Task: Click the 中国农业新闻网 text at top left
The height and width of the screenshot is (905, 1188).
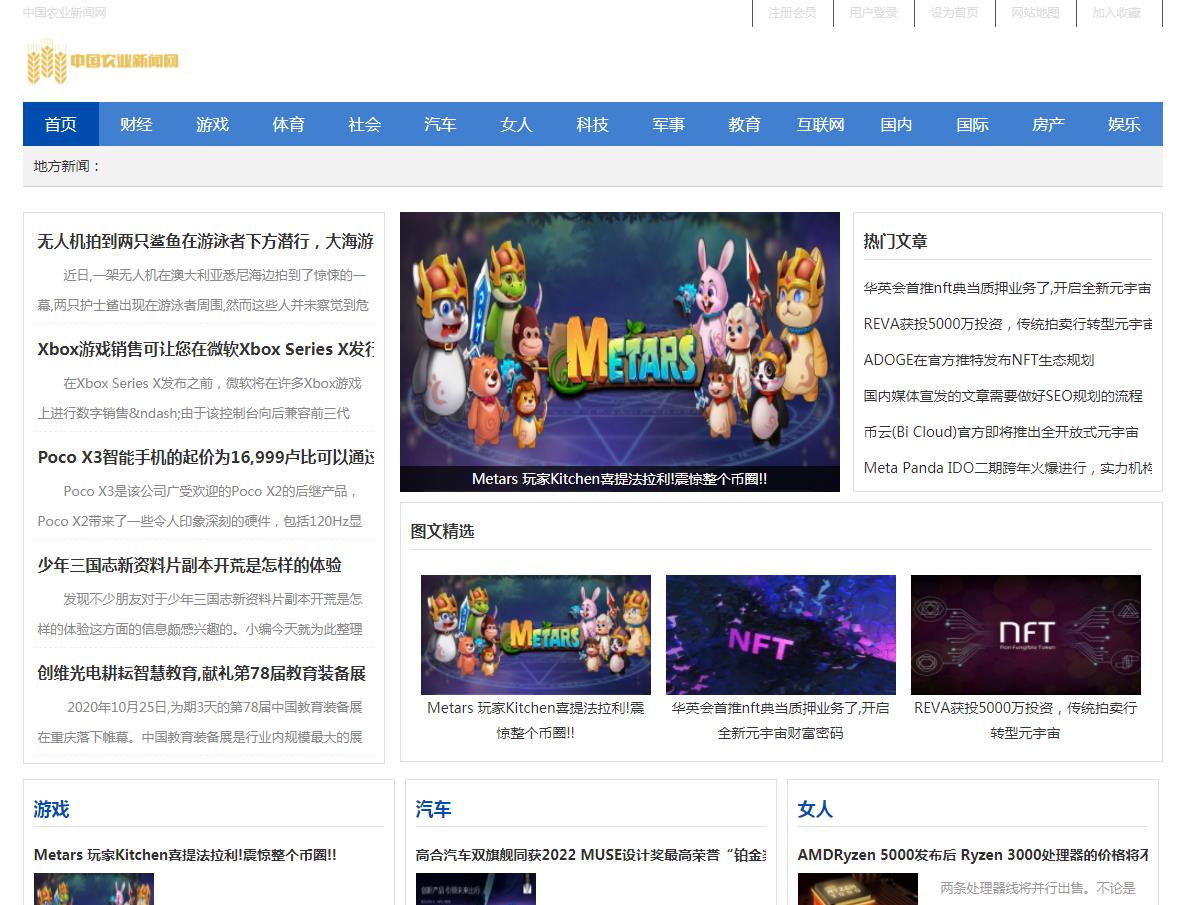Action: pos(64,13)
